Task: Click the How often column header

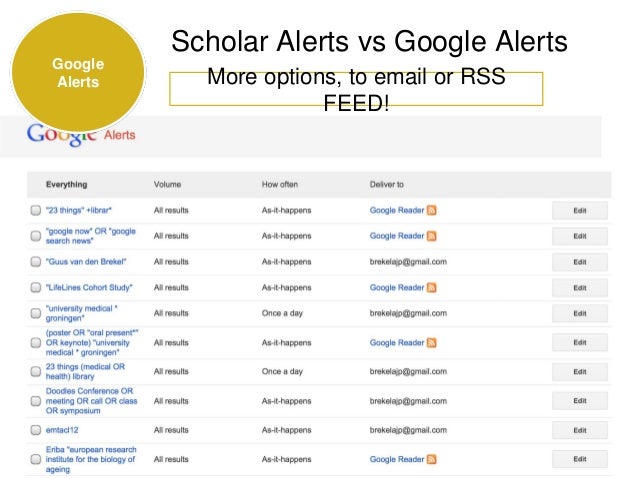Action: click(x=280, y=184)
